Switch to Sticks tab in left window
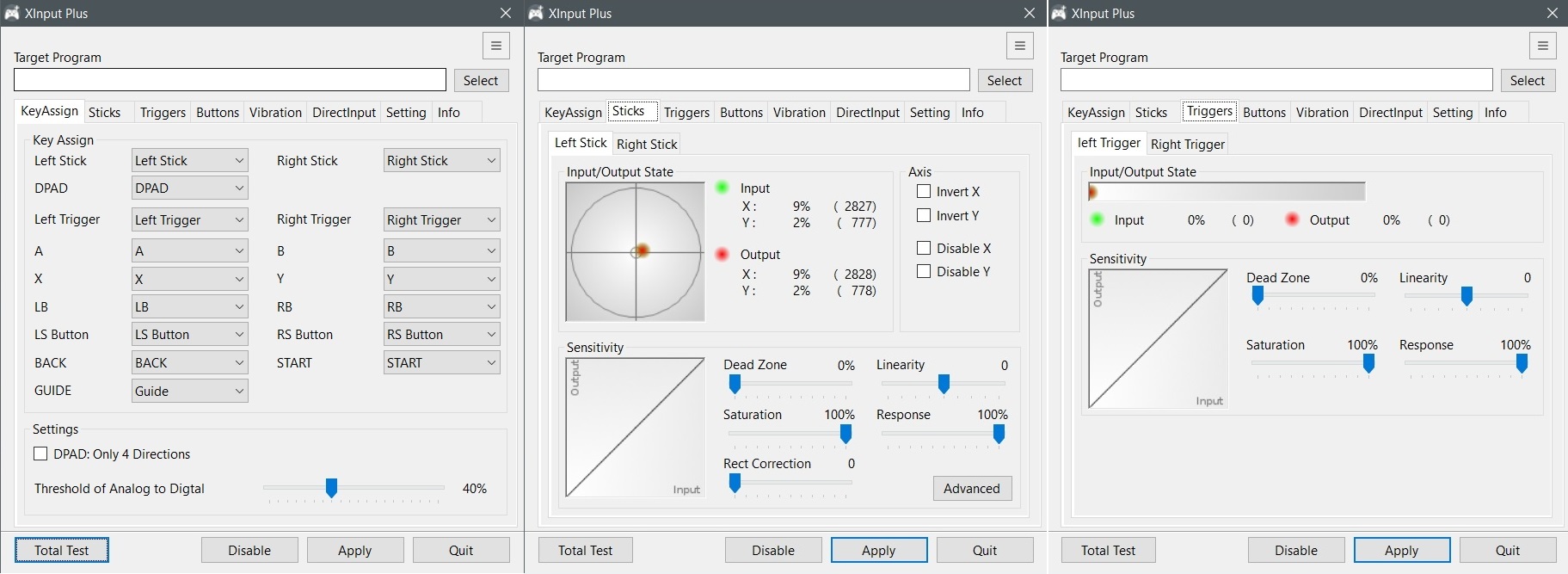 (105, 112)
